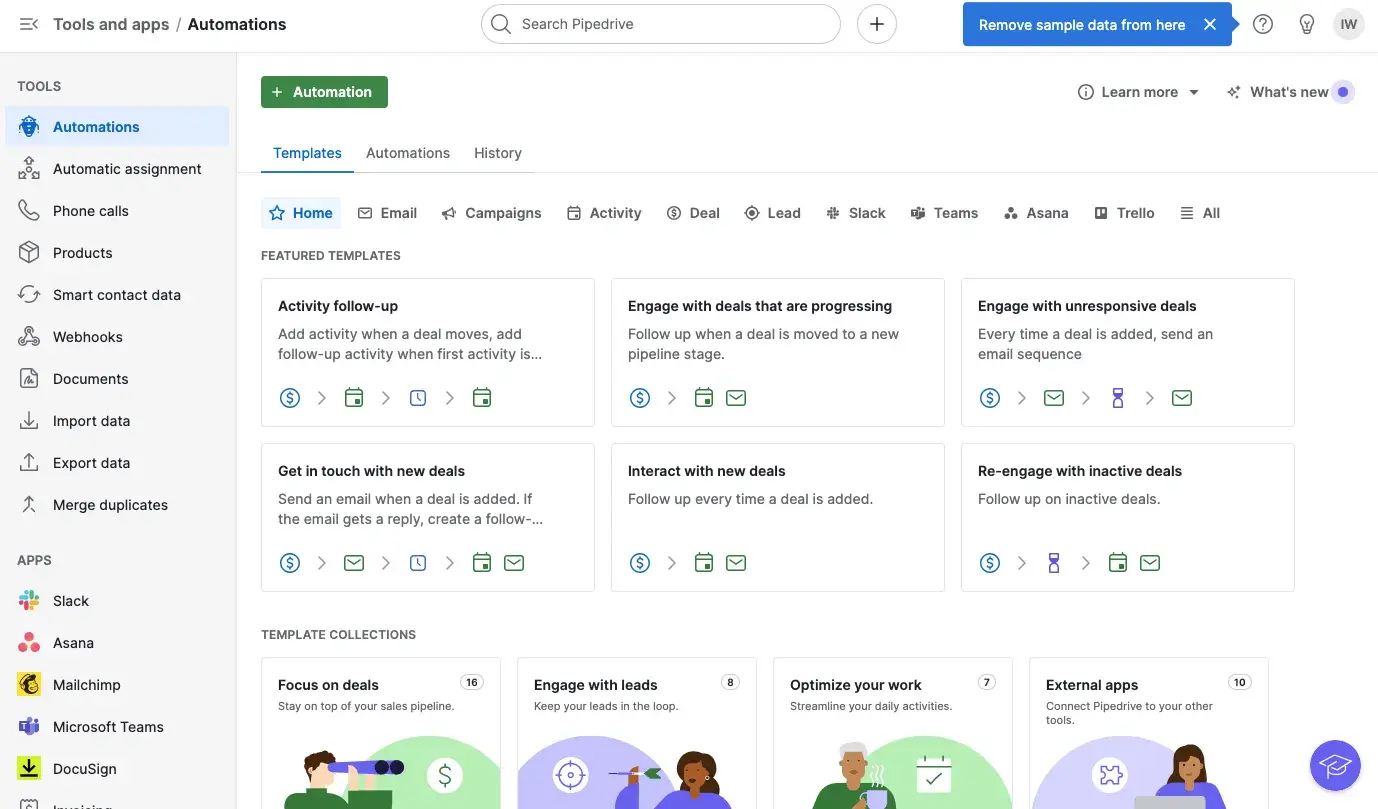
Task: Expand the Learn more dropdown
Action: [x=1138, y=91]
